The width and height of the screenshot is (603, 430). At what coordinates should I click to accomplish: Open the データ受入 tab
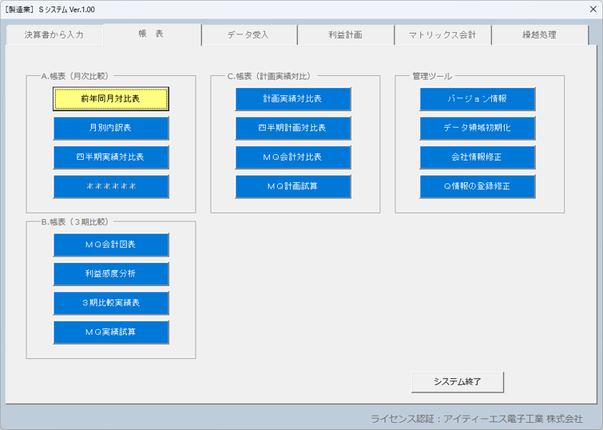[249, 35]
